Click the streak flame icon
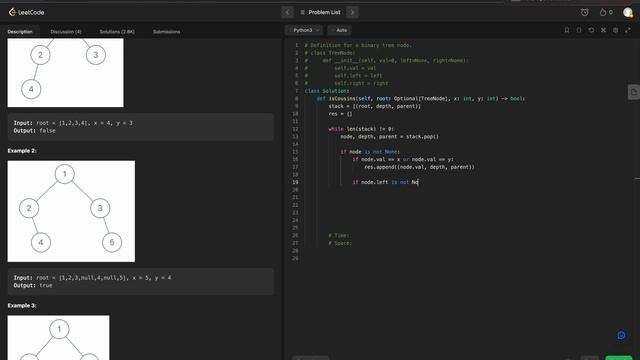640x360 pixels. (x=603, y=12)
